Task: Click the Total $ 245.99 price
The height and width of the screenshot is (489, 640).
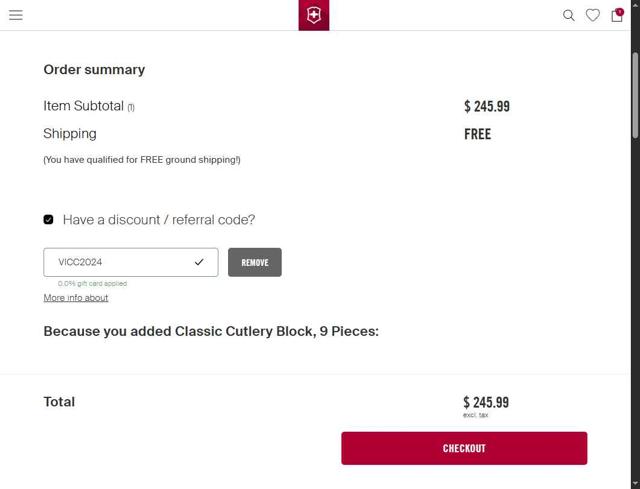Action: [486, 402]
